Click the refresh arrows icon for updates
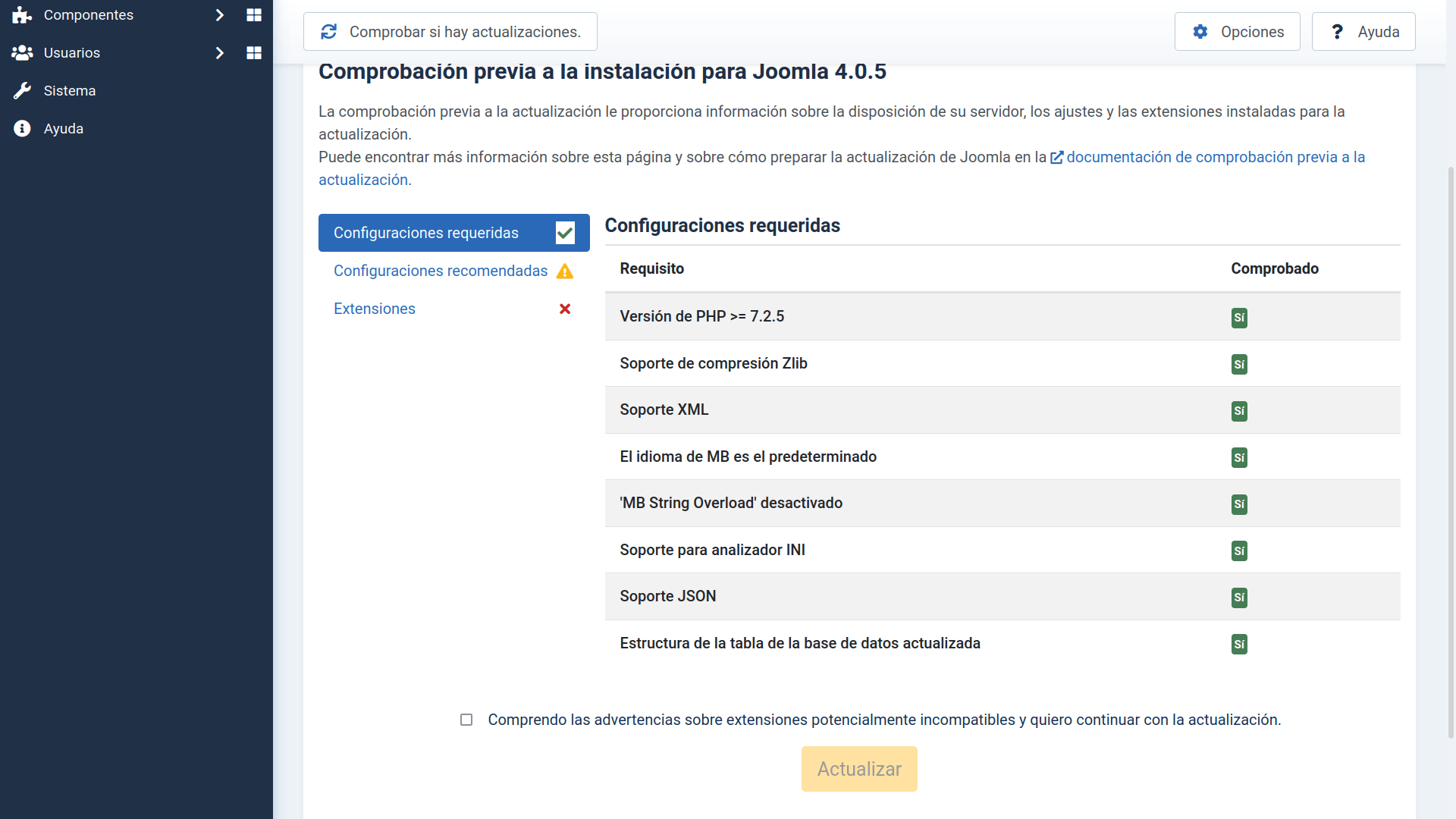Image resolution: width=1456 pixels, height=819 pixels. [328, 32]
